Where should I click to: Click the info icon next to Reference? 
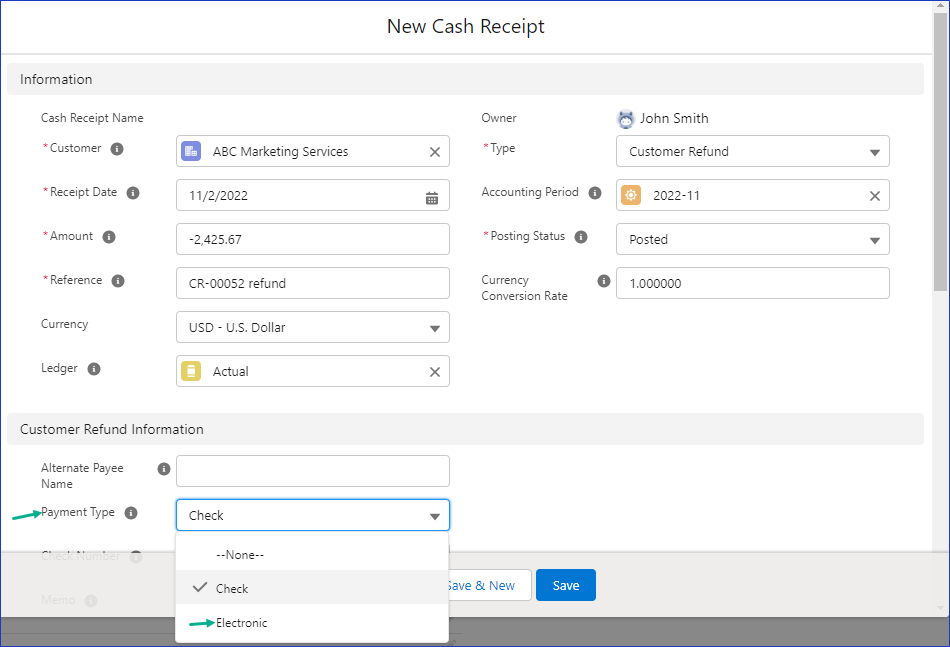coord(118,280)
